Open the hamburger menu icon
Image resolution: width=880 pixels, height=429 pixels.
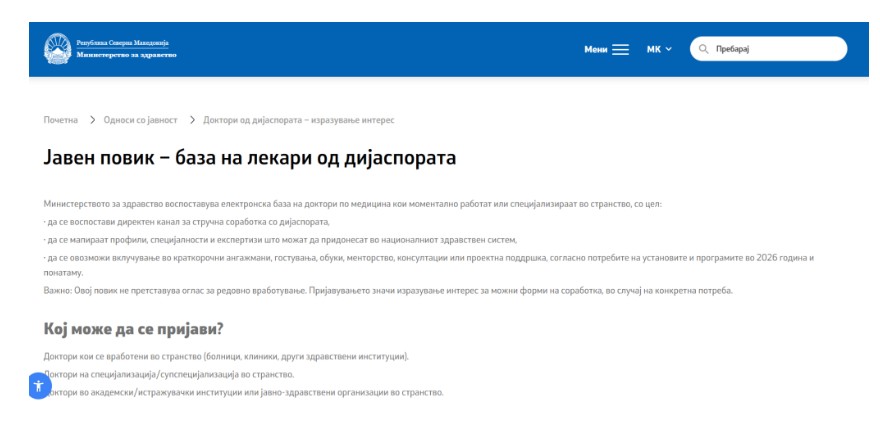[x=620, y=49]
